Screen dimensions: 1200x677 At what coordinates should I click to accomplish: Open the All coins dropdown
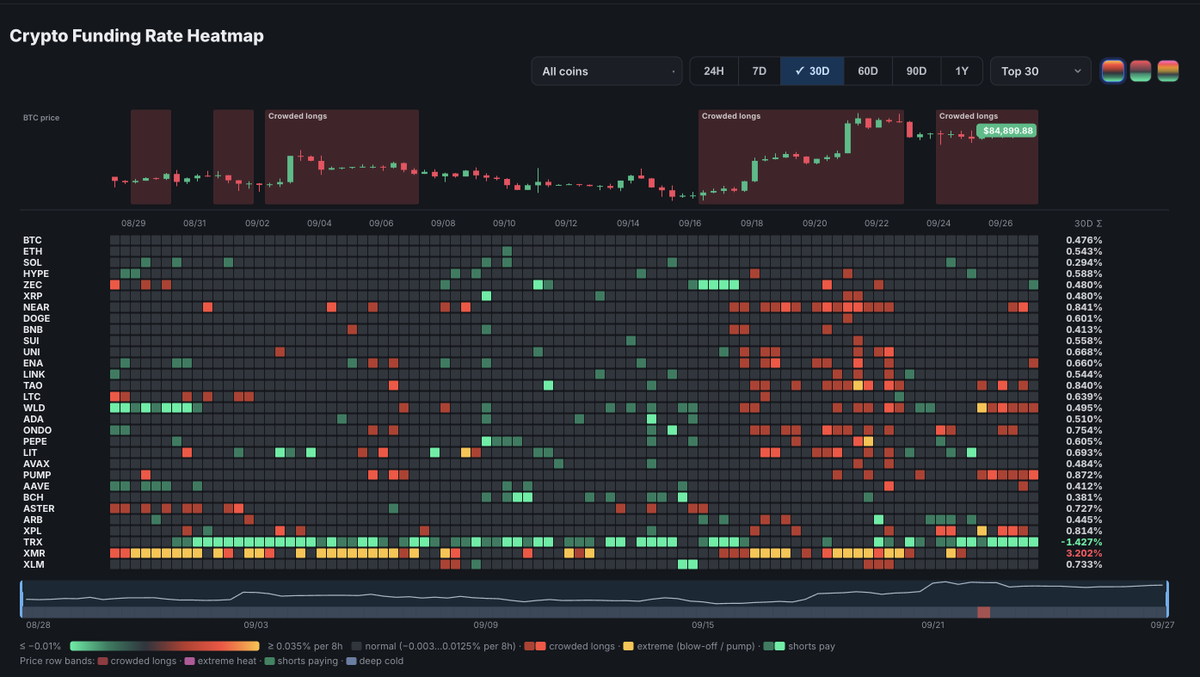point(607,71)
